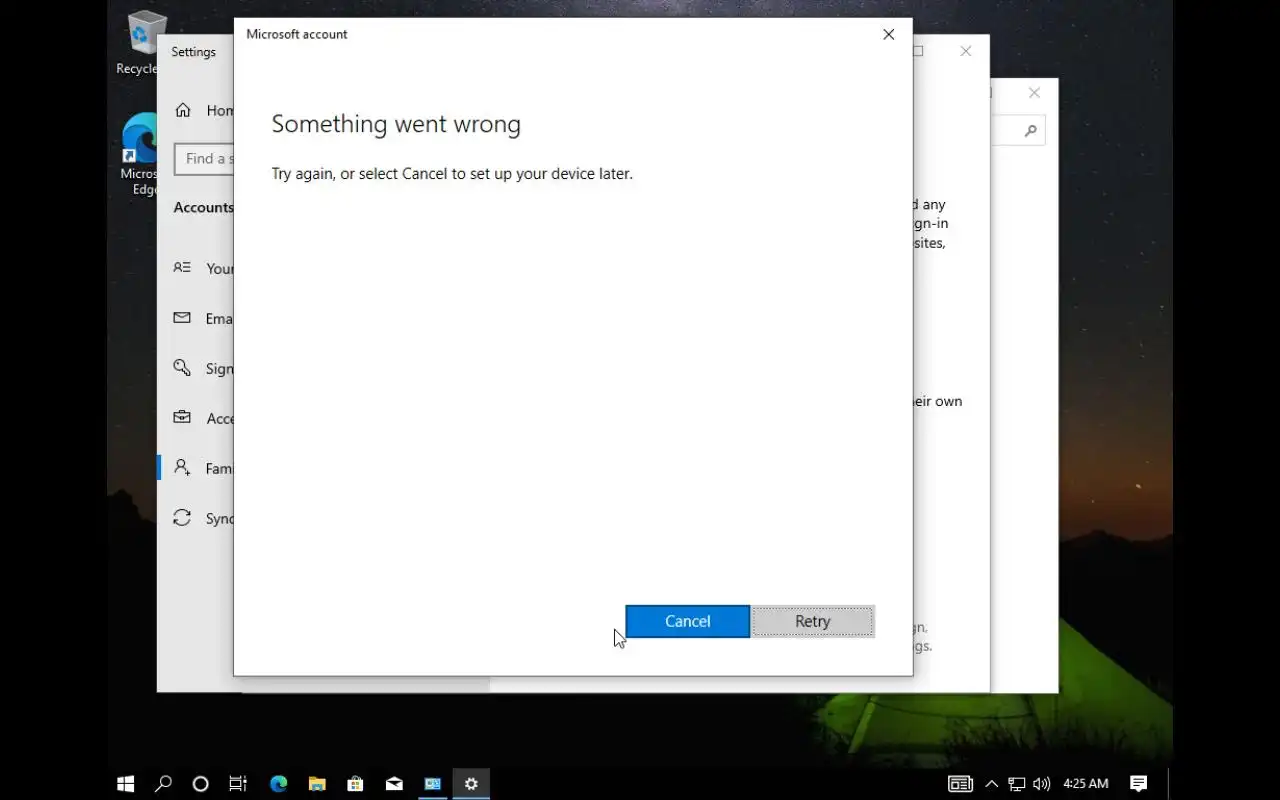Open Cortana from the taskbar
This screenshot has width=1280, height=800.
(x=200, y=784)
